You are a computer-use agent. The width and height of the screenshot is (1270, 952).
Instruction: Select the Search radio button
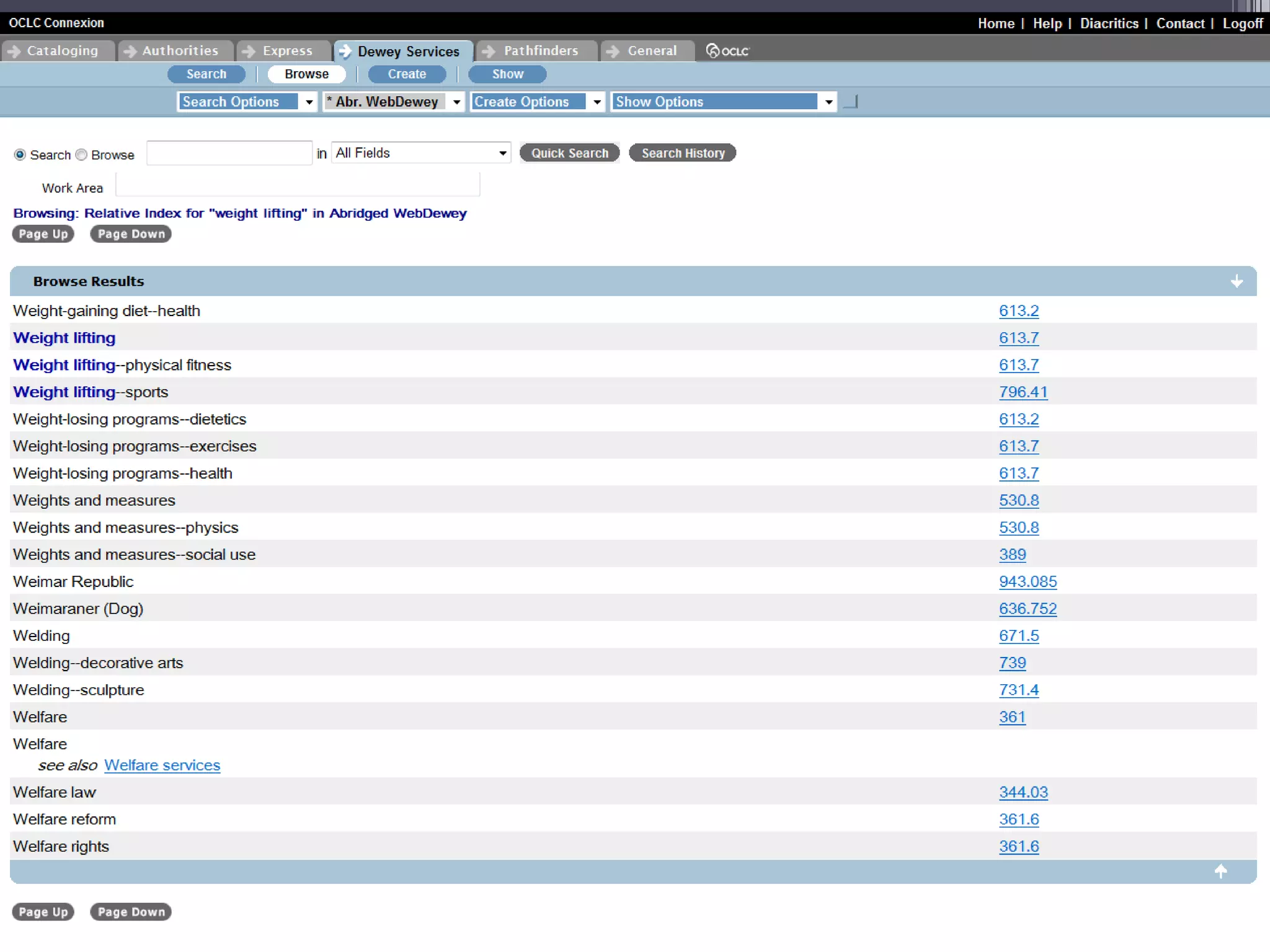point(20,154)
